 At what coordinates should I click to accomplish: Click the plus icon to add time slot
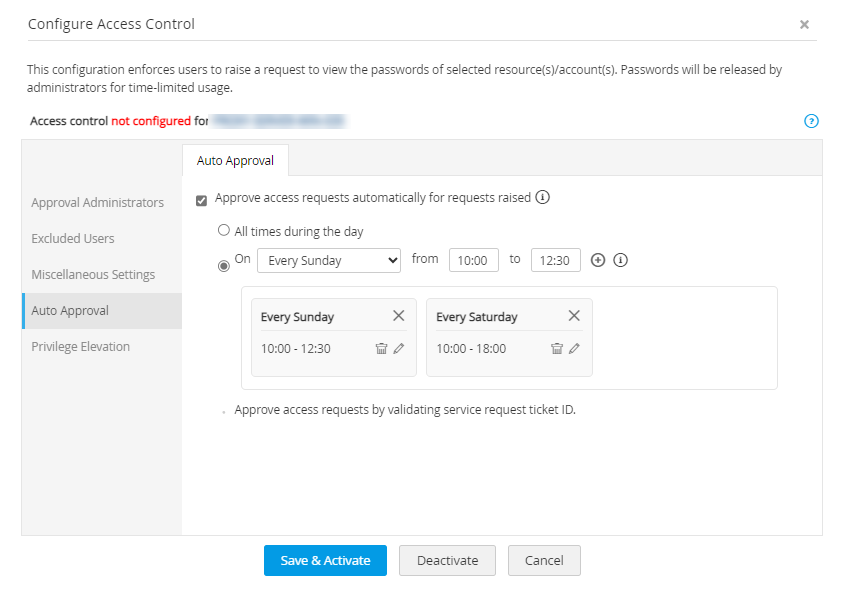click(598, 260)
